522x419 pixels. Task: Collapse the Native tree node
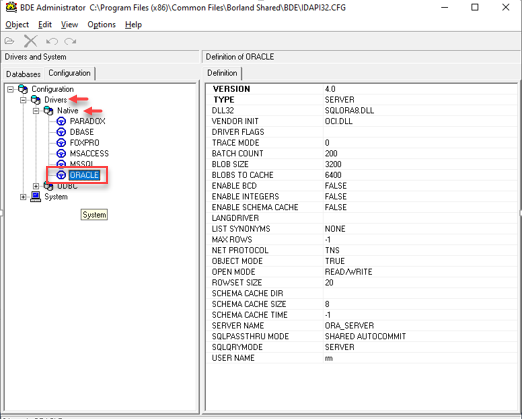coord(36,111)
